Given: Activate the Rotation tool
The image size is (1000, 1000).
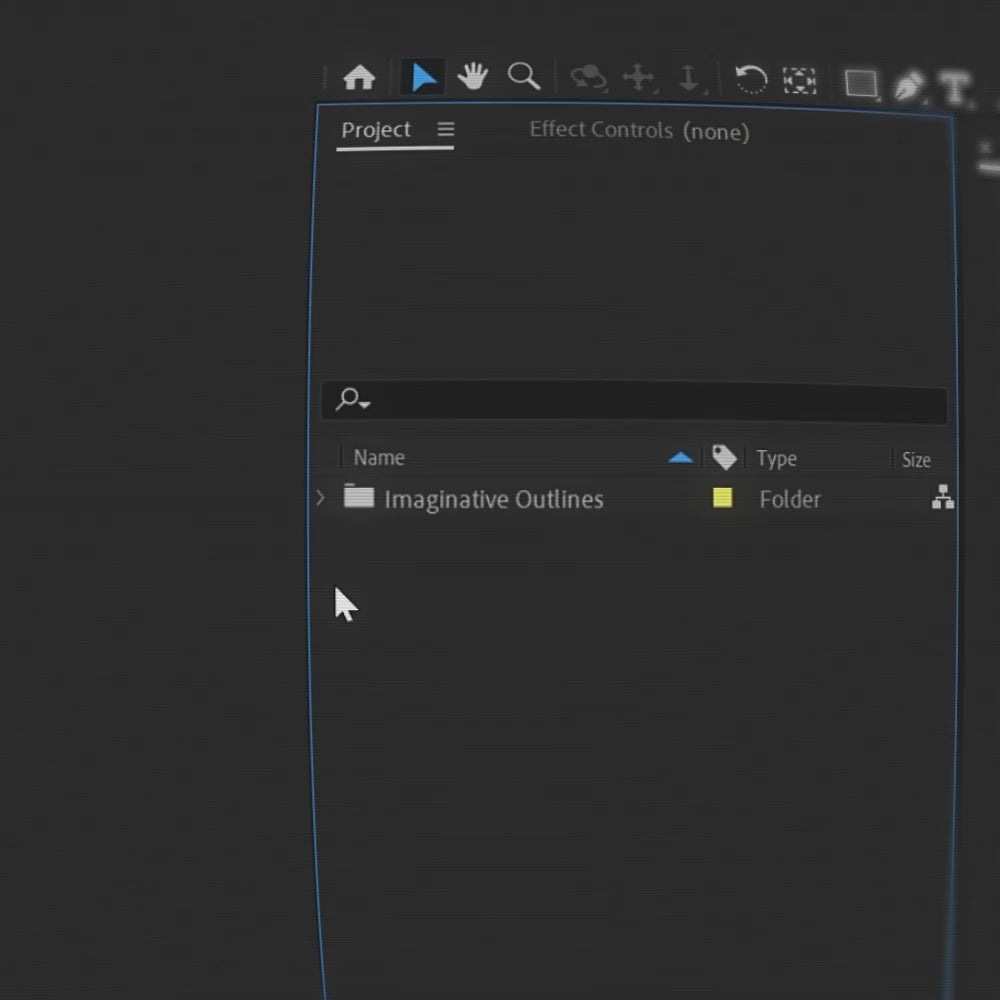Looking at the screenshot, I should pos(751,77).
